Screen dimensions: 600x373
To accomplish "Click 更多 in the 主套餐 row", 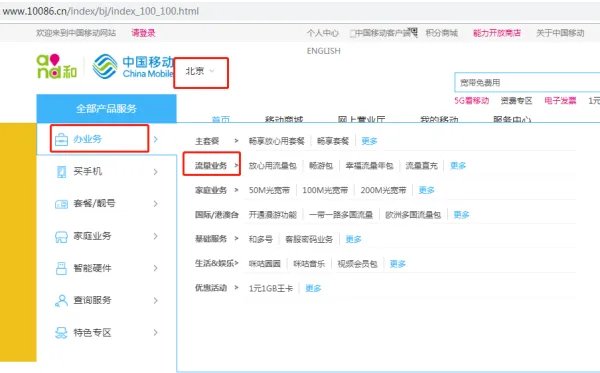I will [x=369, y=141].
